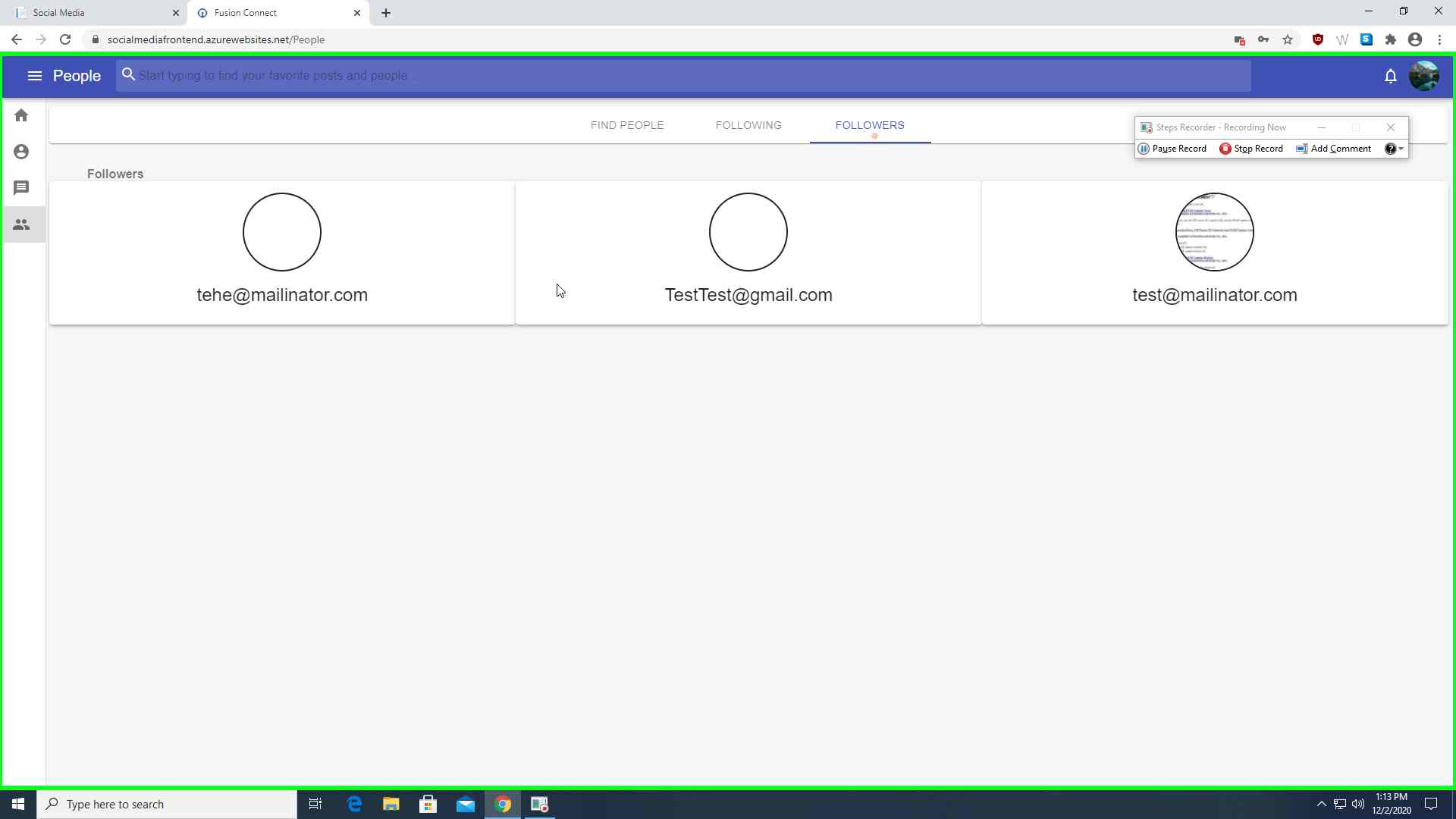Image resolution: width=1456 pixels, height=819 pixels.
Task: Click the test@mailinator.com name
Action: [1215, 295]
